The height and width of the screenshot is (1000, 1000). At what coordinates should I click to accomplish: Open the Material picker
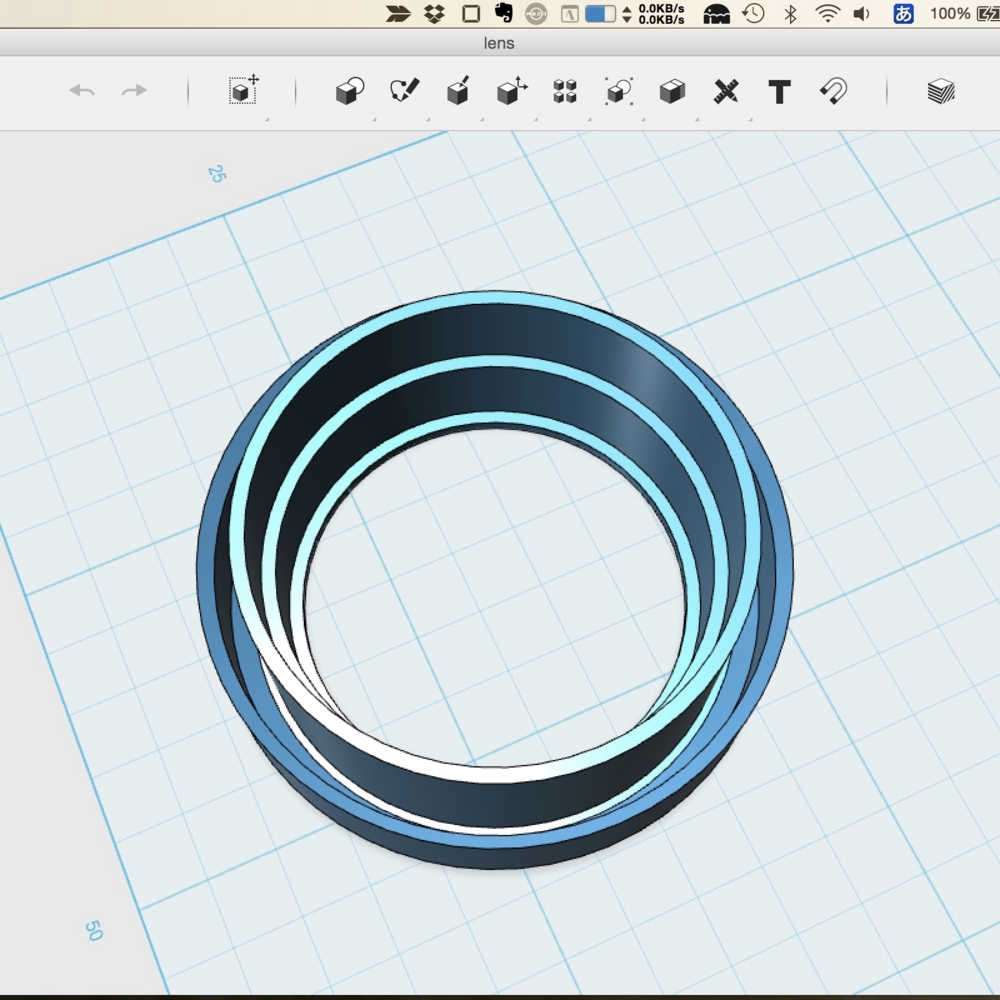pos(940,92)
